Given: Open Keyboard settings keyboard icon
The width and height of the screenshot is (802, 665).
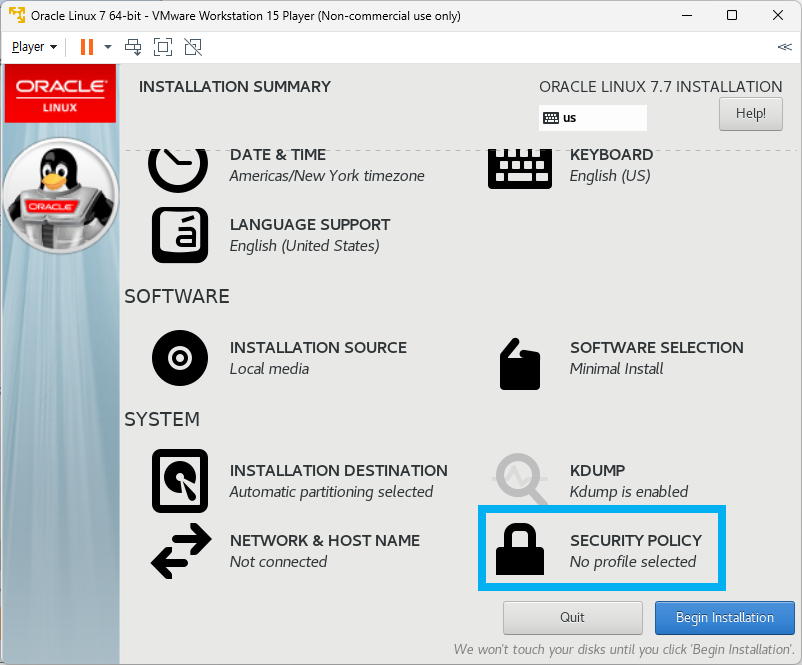Looking at the screenshot, I should point(520,169).
